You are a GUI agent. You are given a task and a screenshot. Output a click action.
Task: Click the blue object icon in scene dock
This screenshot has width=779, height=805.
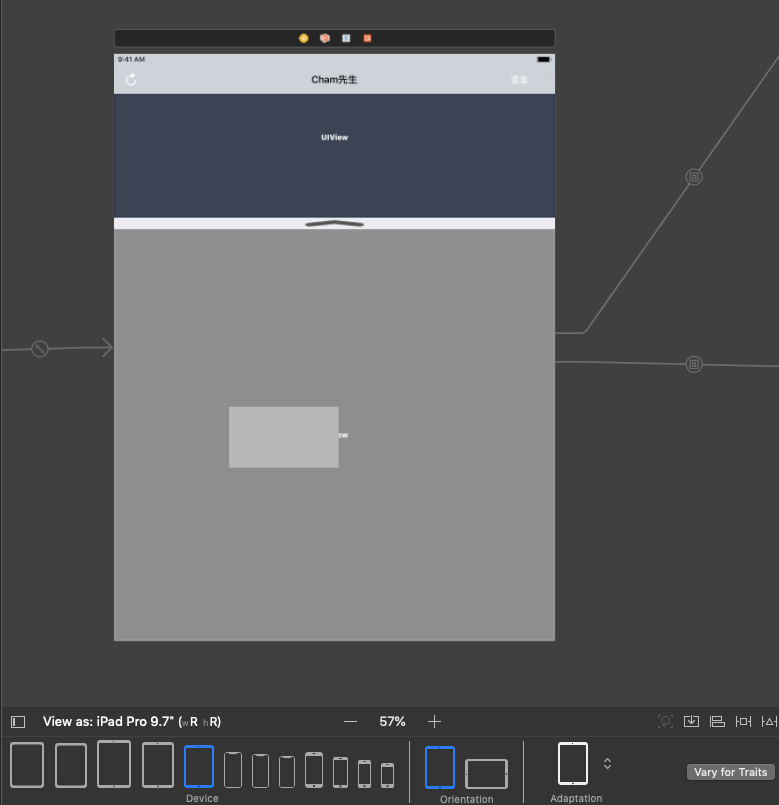click(346, 38)
